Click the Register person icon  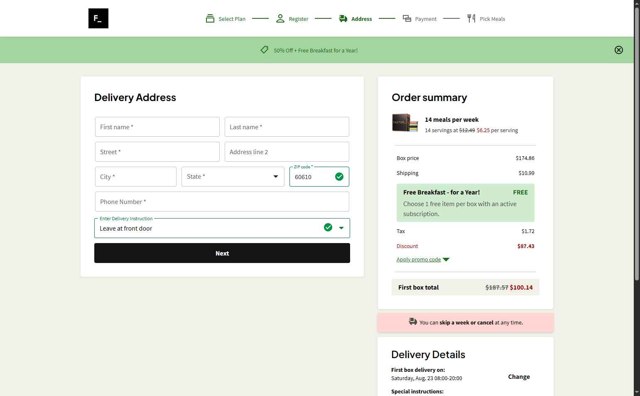280,18
